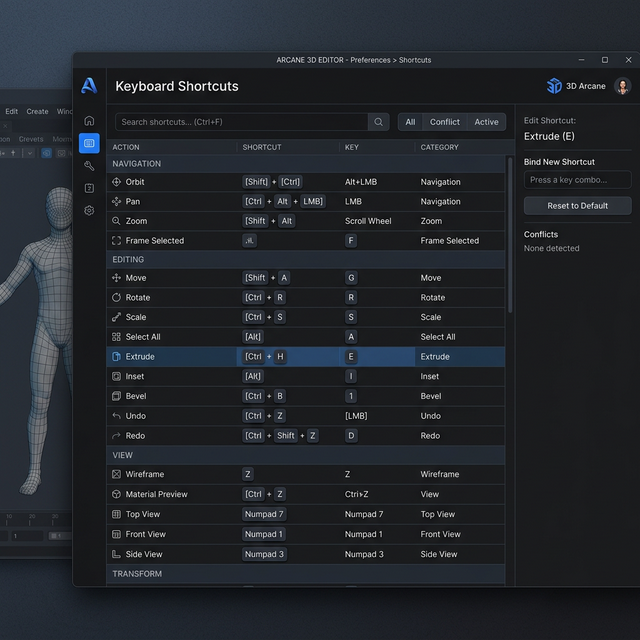Click the Arcane logo in the sidebar

pyautogui.click(x=89, y=86)
